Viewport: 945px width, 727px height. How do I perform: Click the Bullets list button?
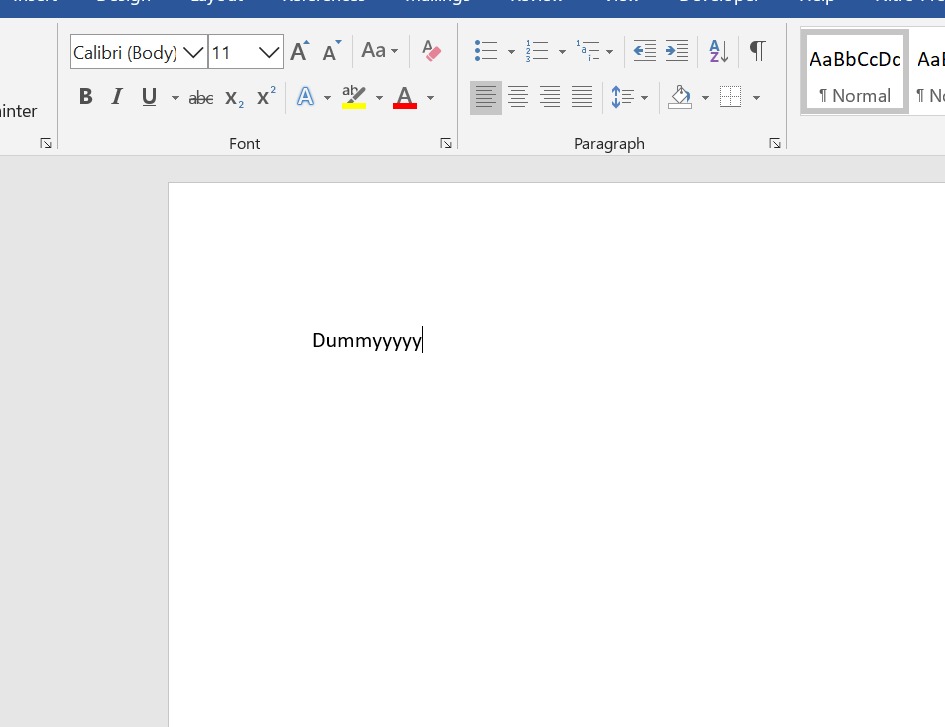486,51
